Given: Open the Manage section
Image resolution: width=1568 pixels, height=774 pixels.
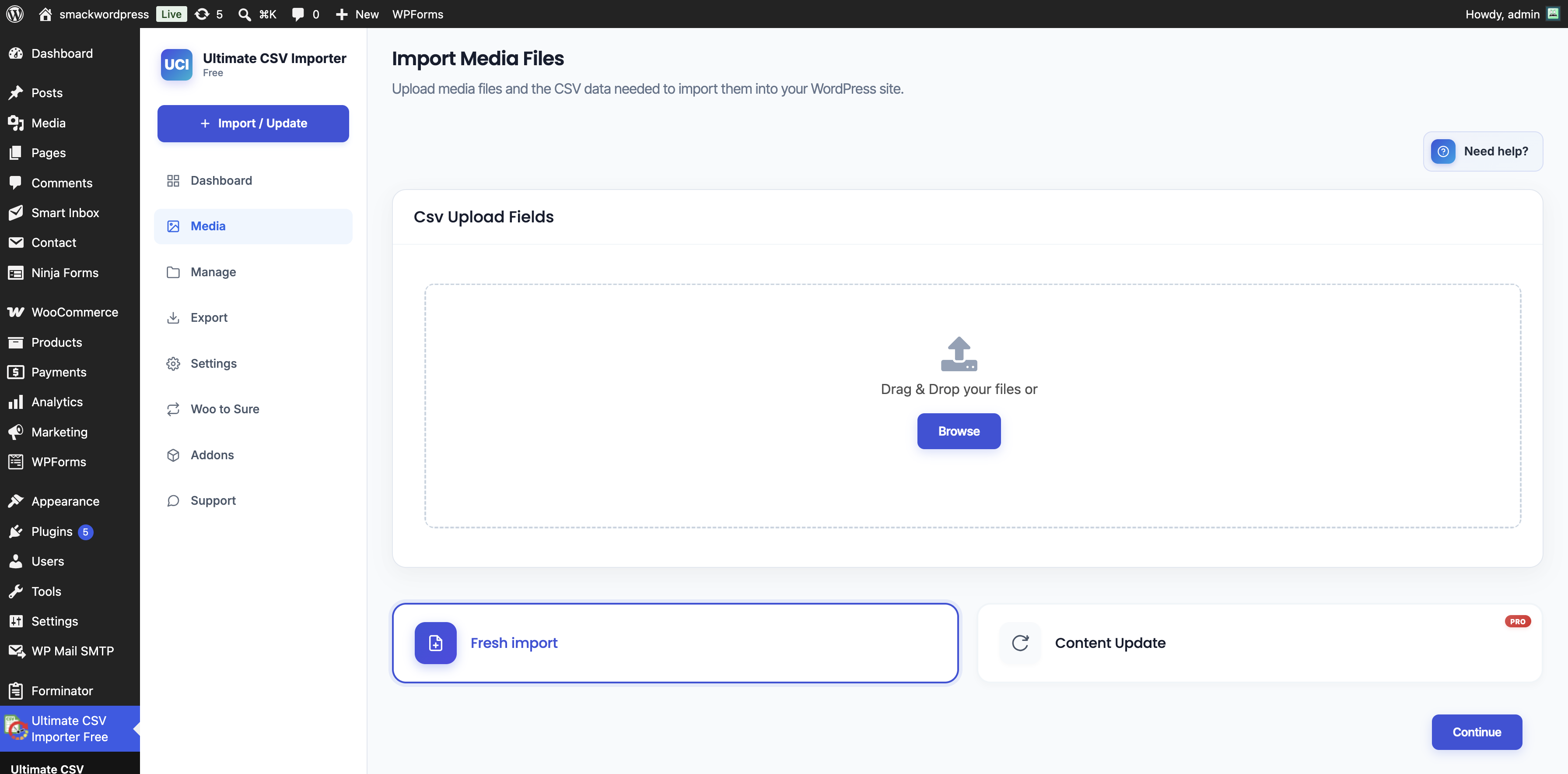Looking at the screenshot, I should [253, 271].
